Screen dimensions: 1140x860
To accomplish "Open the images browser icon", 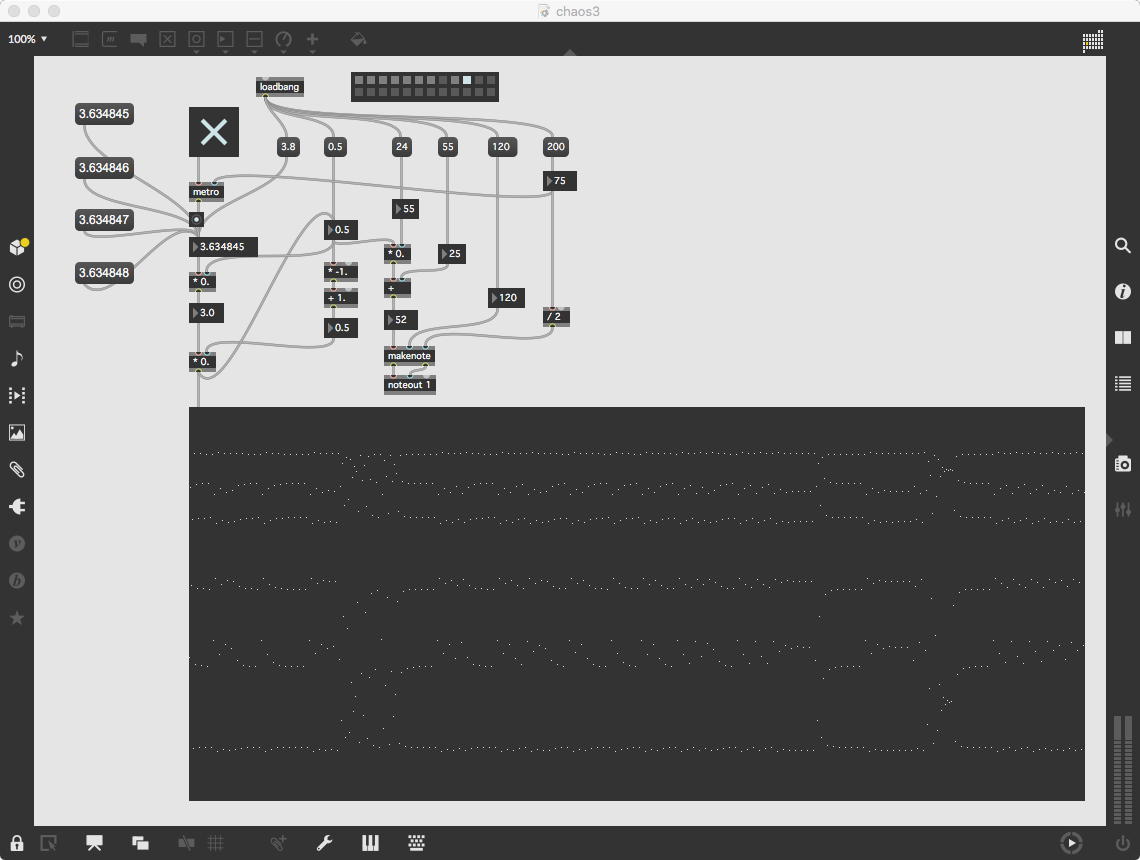I will coord(17,433).
